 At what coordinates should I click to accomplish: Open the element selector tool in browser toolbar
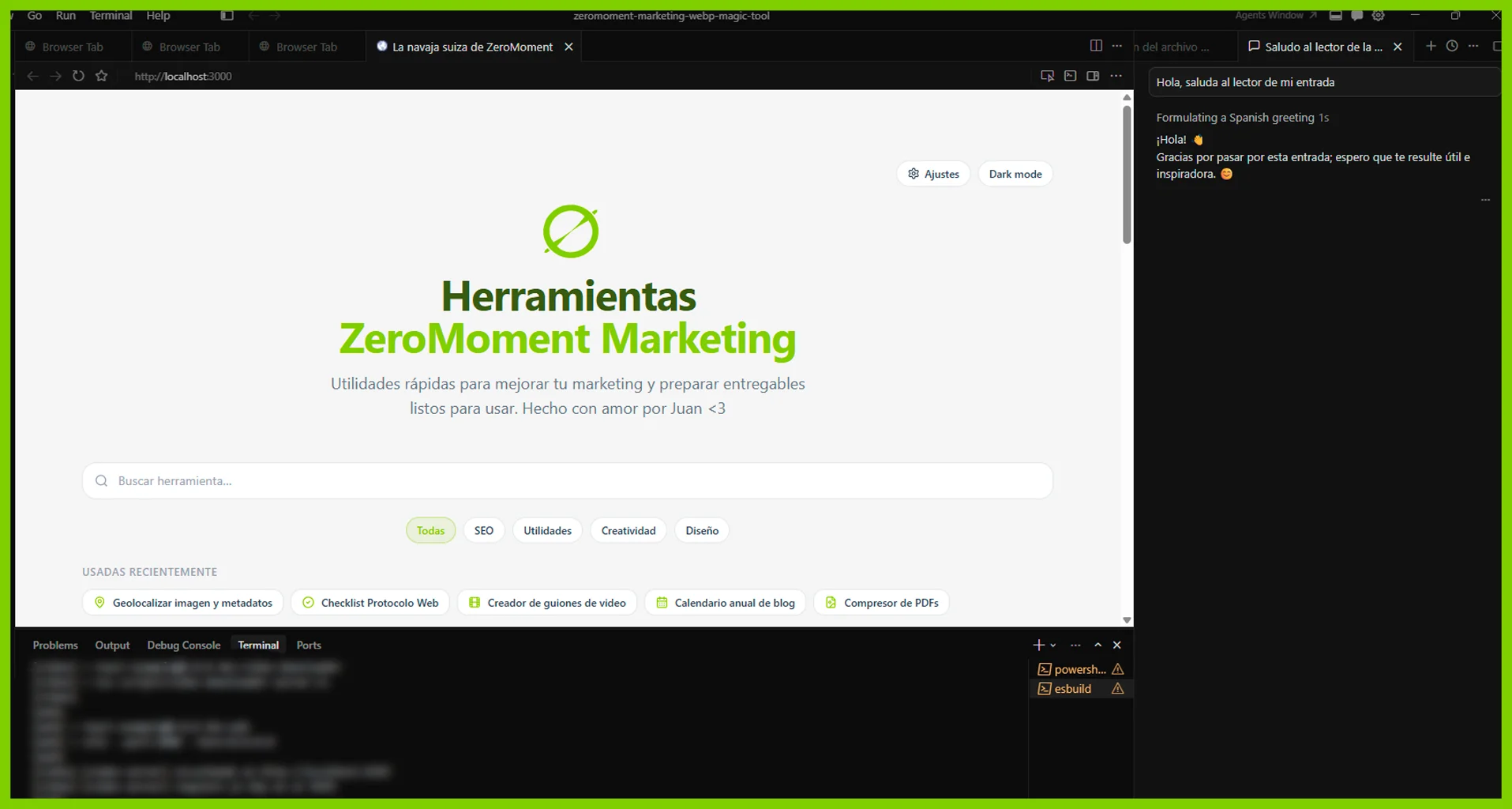click(1047, 76)
